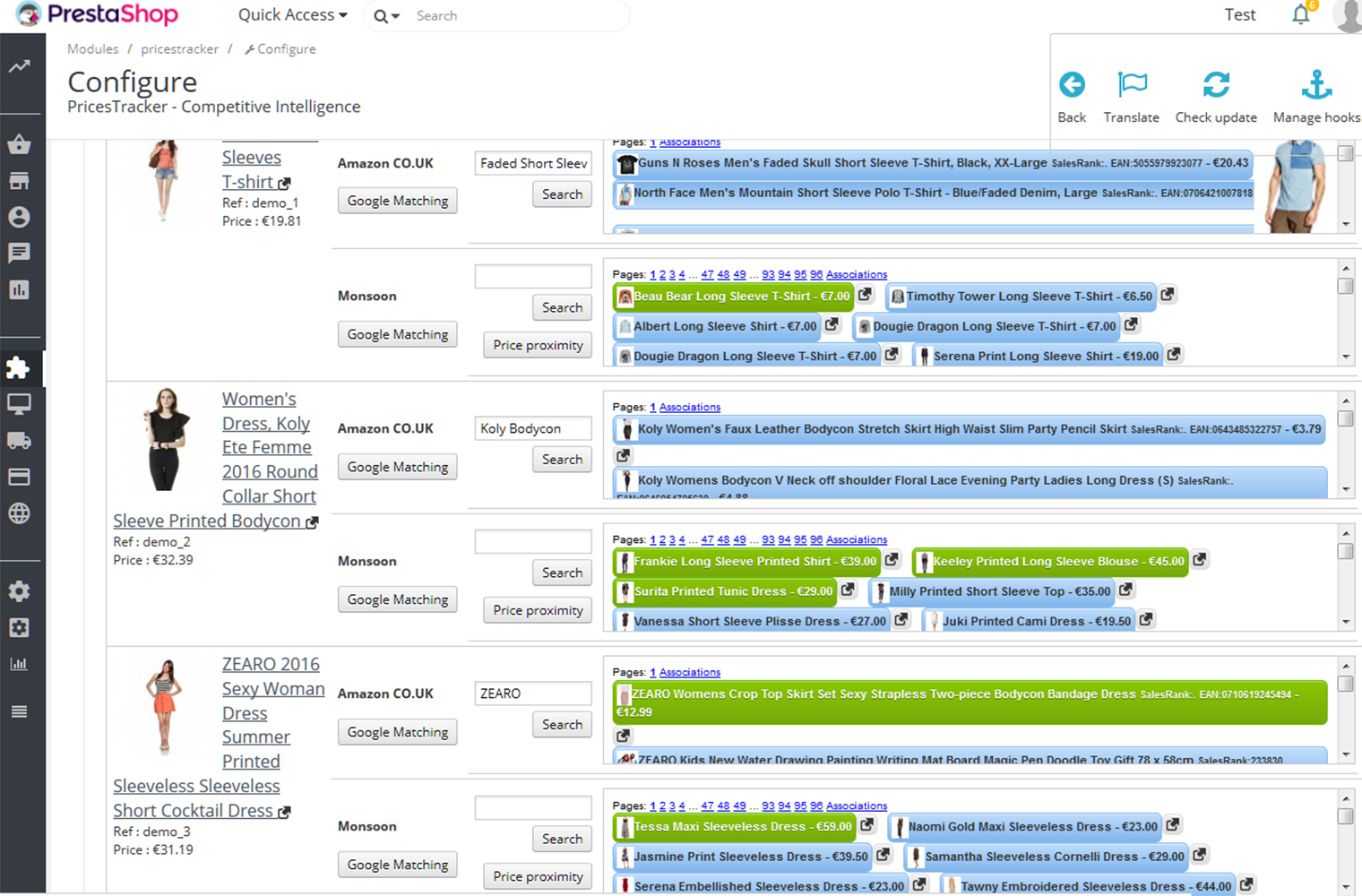Click scrollbar down arrow in Koly Amazon results
This screenshot has width=1362, height=896.
1346,489
